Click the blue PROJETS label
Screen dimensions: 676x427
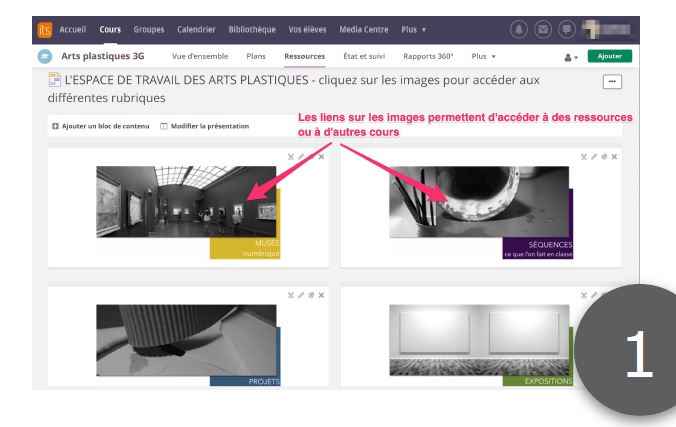[x=245, y=381]
